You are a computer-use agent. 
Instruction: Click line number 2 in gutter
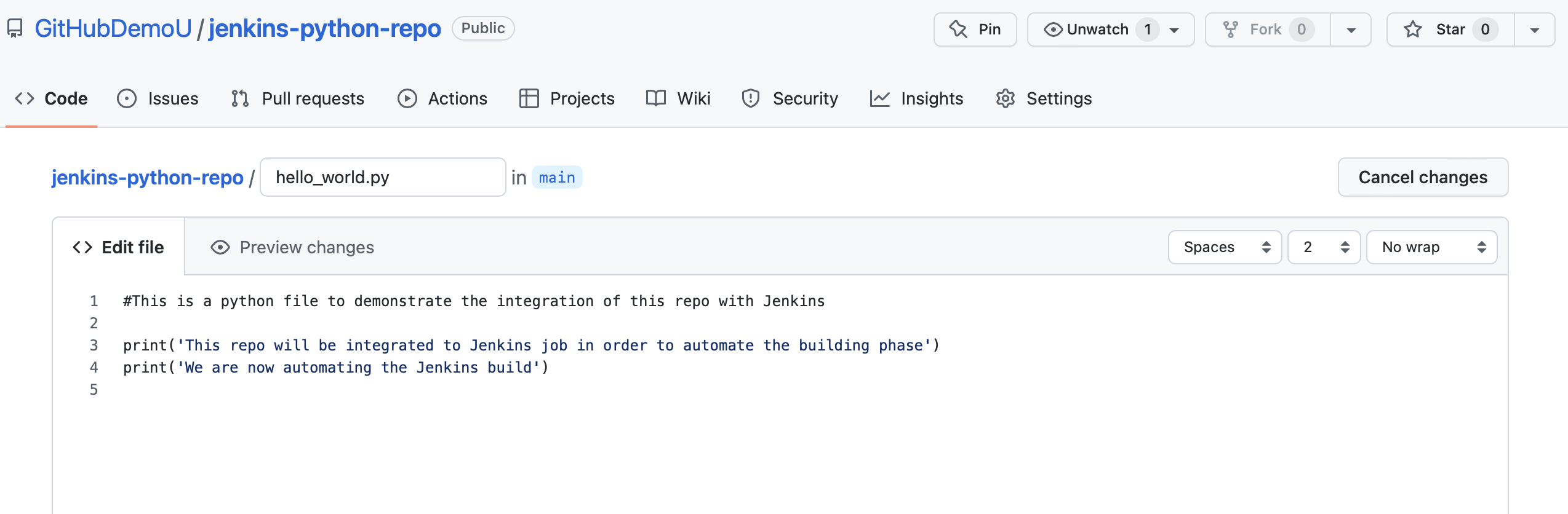94,323
